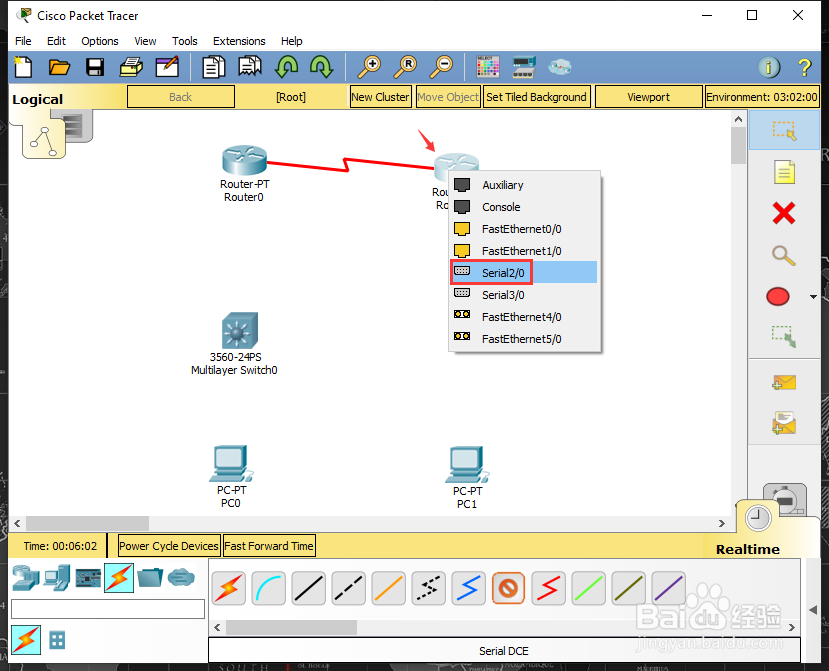
Task: Click the Zoom Reset magnifier
Action: [x=405, y=67]
